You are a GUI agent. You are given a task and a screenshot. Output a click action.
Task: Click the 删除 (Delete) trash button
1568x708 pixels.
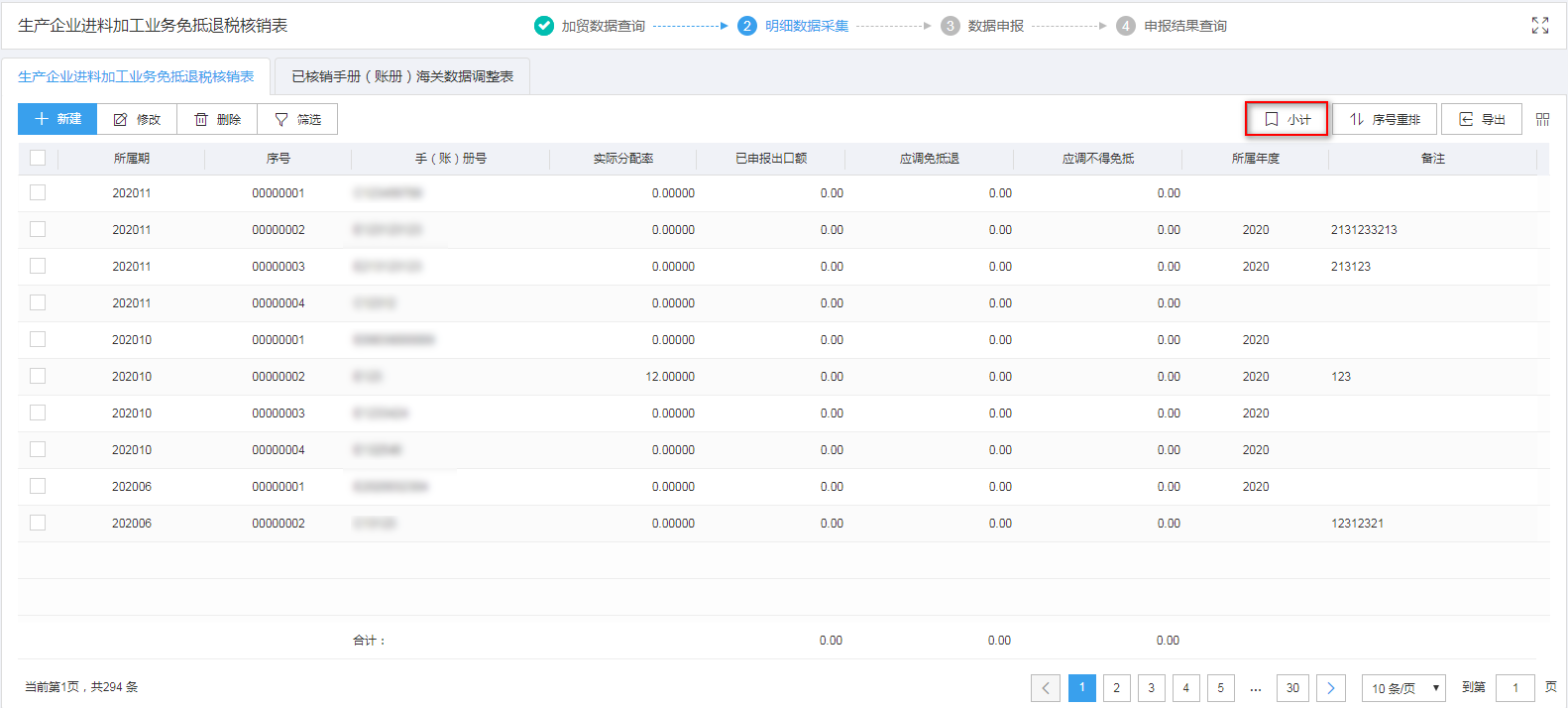217,119
